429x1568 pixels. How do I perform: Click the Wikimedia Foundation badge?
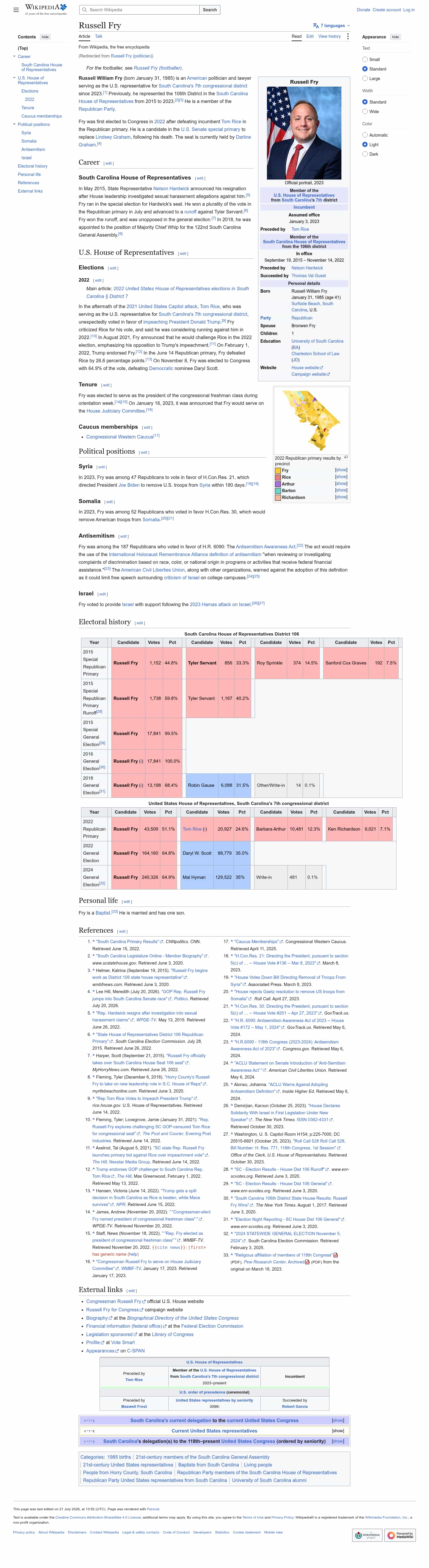pyautogui.click(x=367, y=1535)
